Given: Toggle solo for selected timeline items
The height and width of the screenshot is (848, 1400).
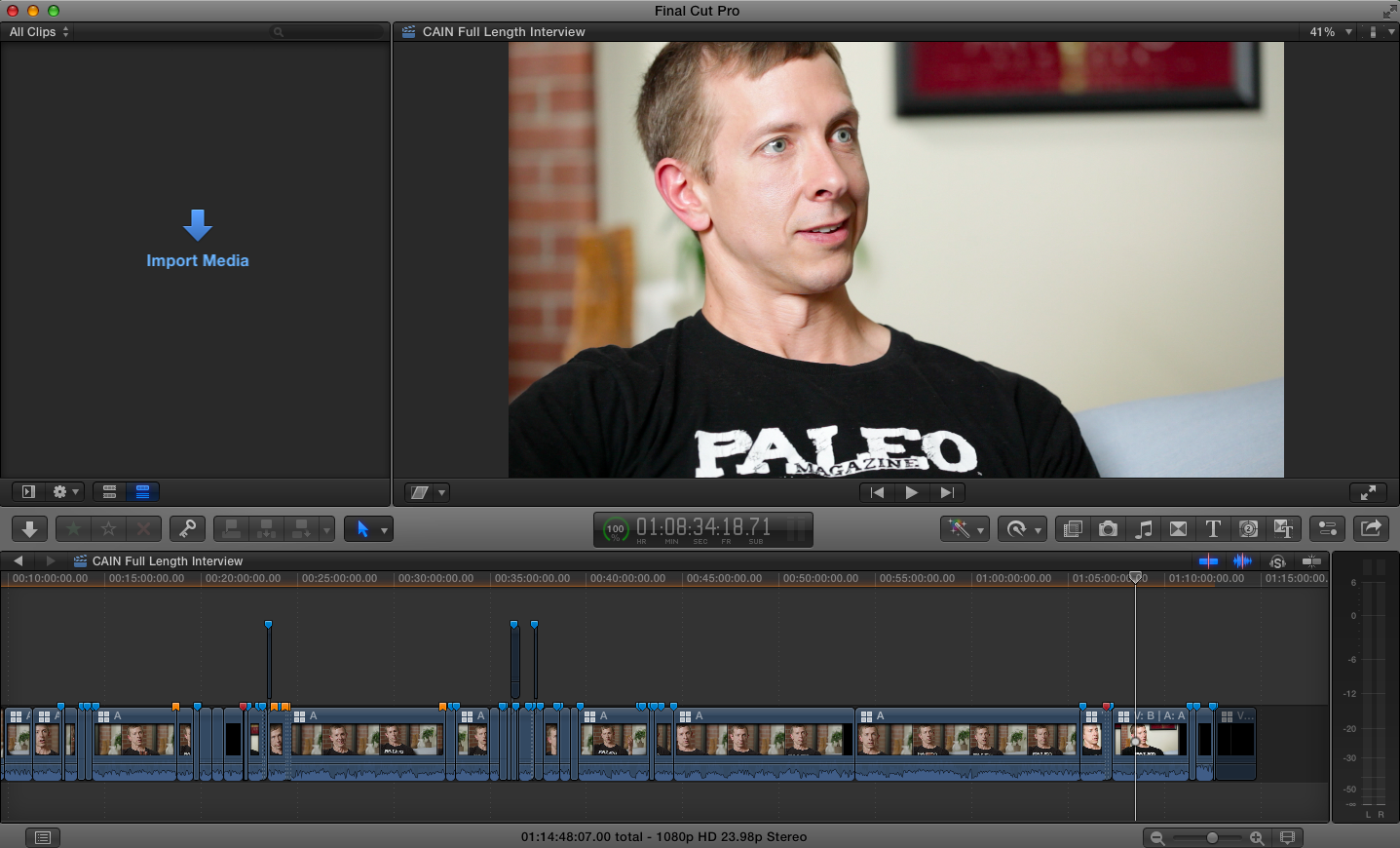Looking at the screenshot, I should click(x=1277, y=560).
